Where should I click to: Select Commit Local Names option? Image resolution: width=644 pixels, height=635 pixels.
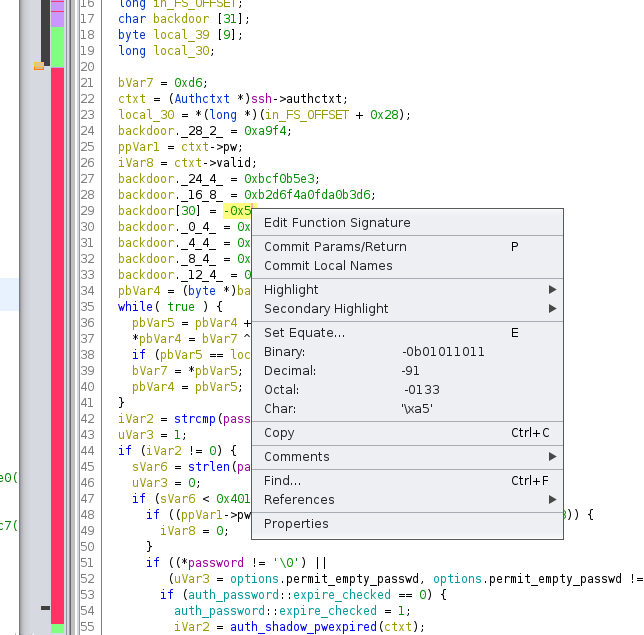[x=328, y=266]
